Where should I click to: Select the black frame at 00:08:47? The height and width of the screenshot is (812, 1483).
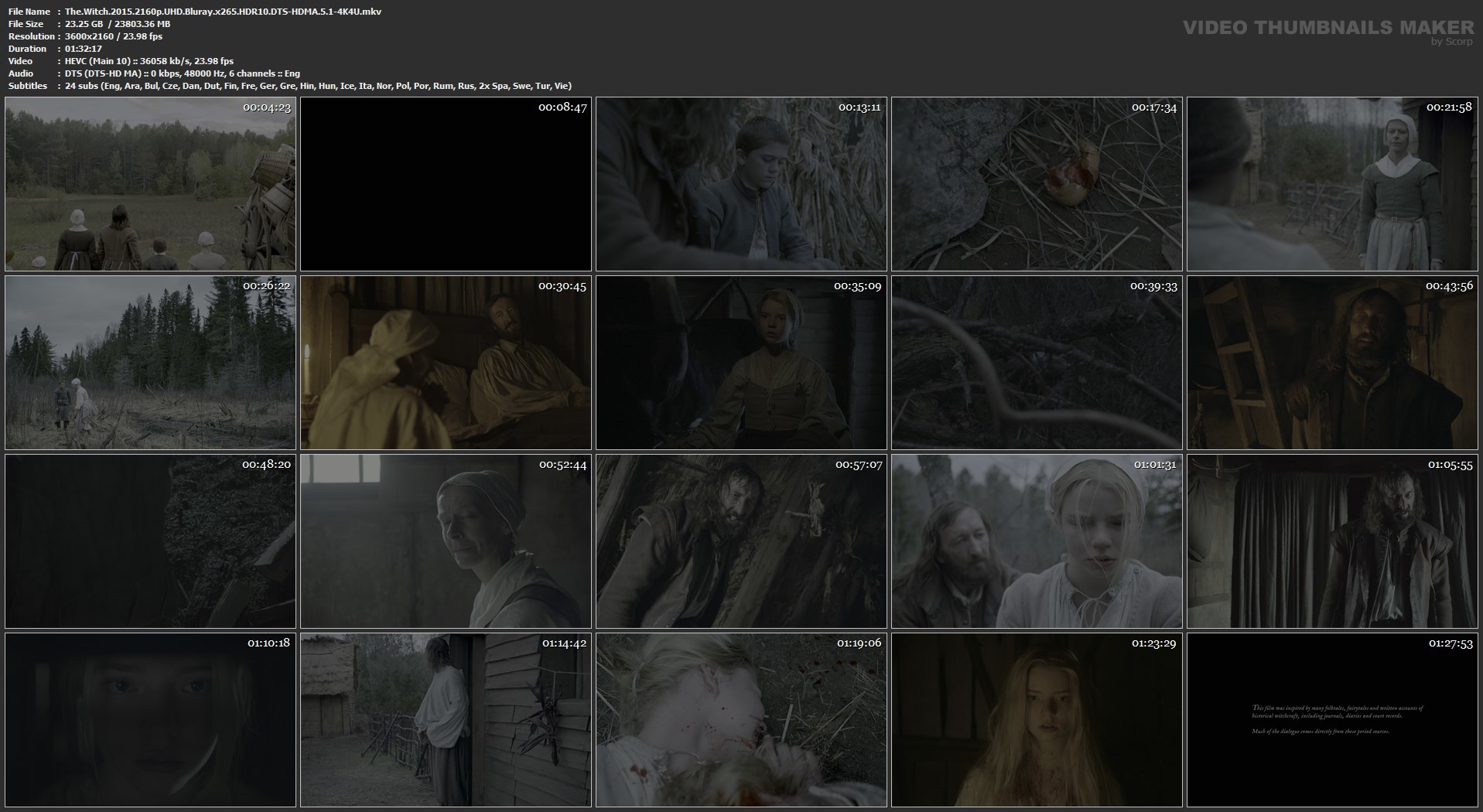[446, 184]
